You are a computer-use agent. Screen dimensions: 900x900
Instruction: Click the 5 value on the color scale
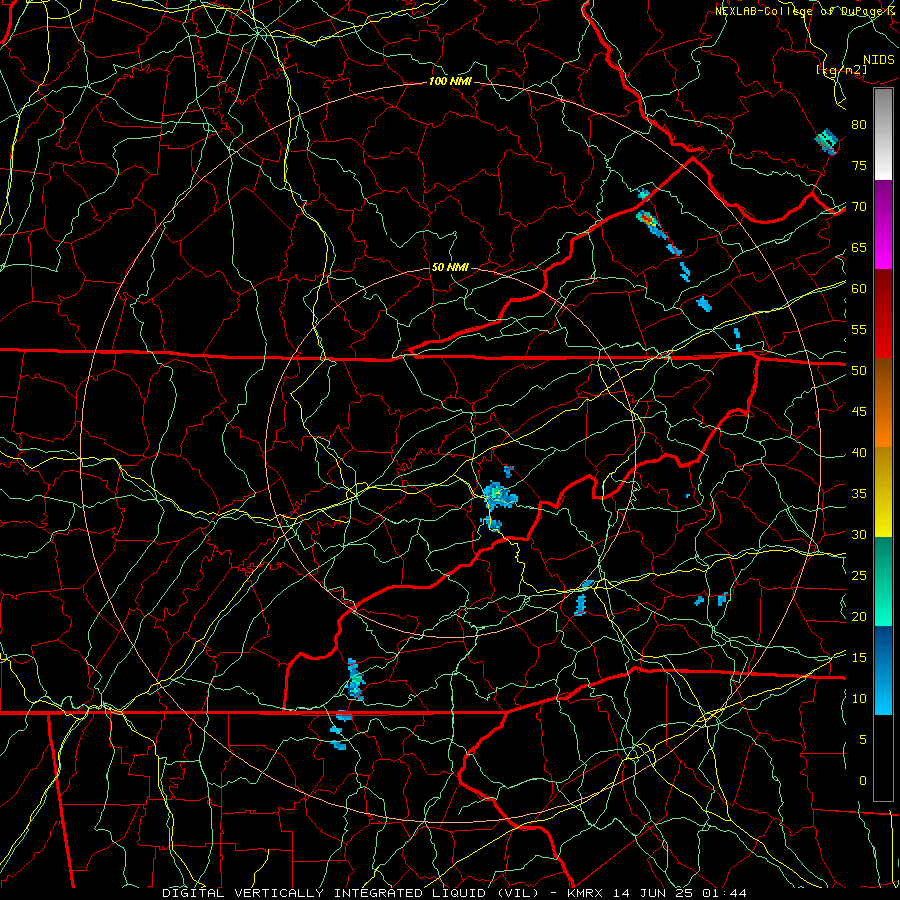pos(863,740)
